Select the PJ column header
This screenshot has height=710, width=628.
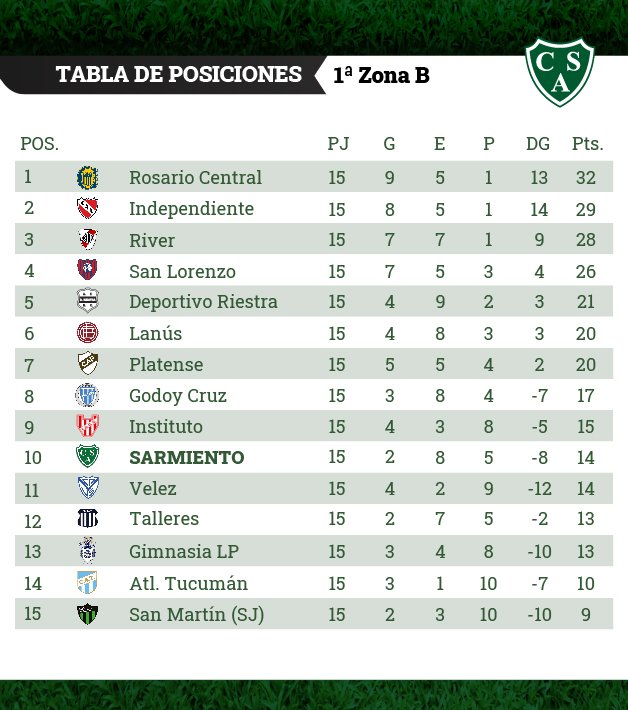(x=338, y=144)
